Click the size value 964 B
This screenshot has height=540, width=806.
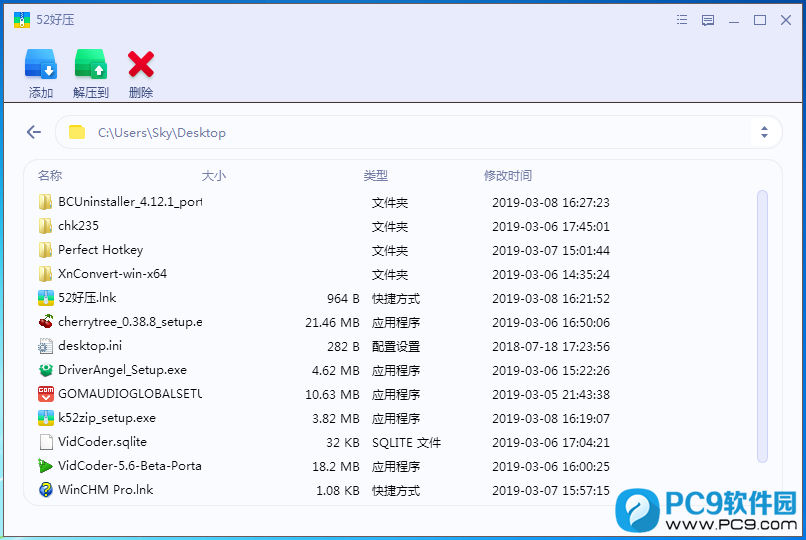tap(343, 299)
